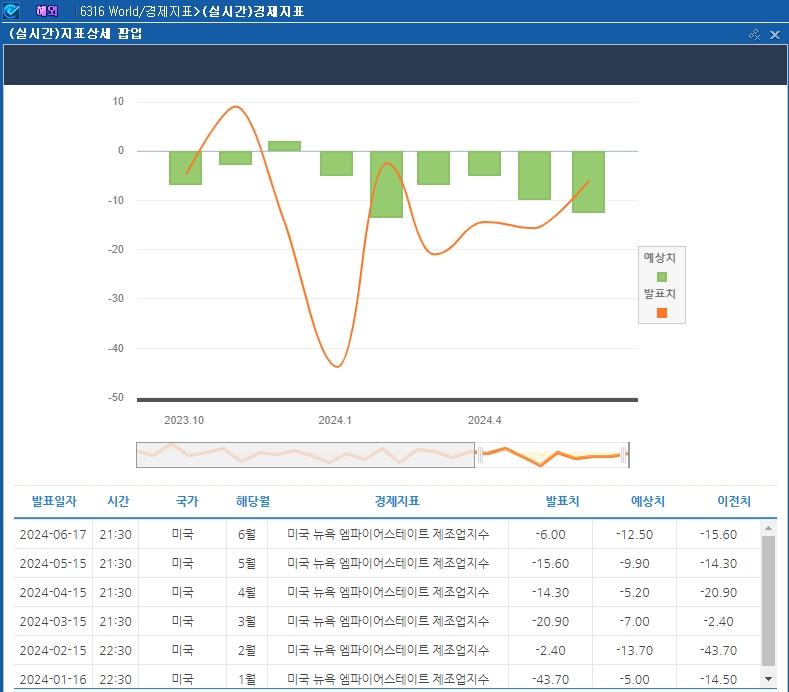This screenshot has width=789, height=692.
Task: Click the 시간 column header
Action: tap(118, 501)
